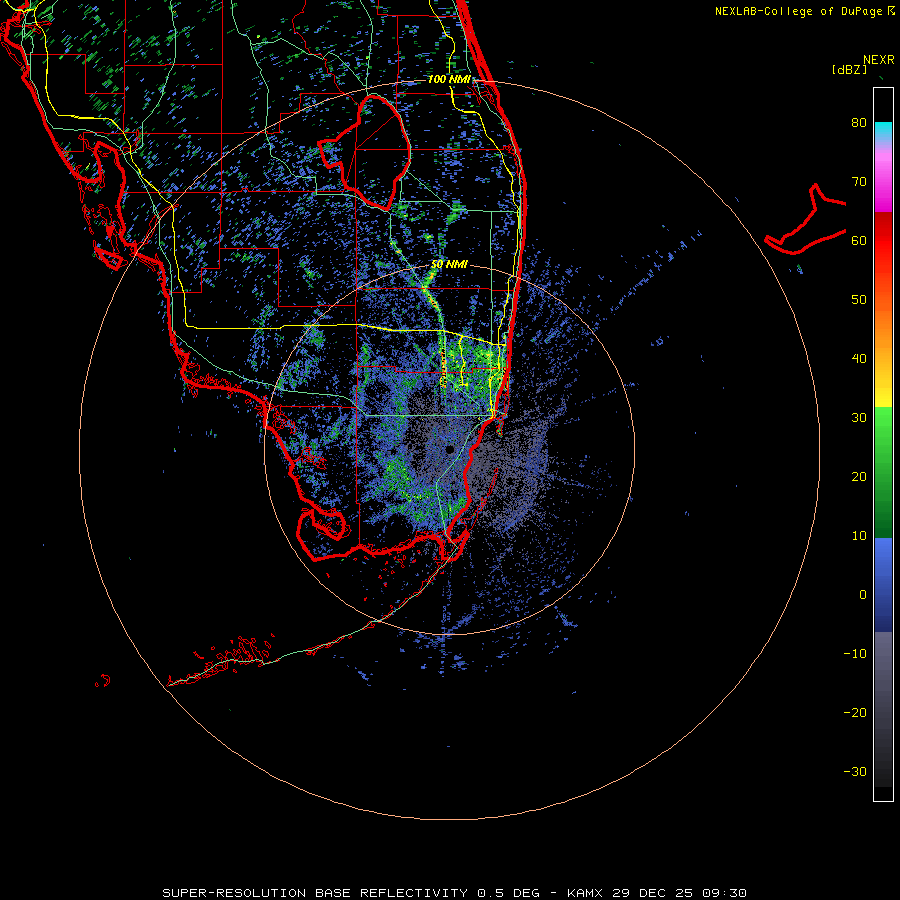Click the 80 value on the dBZ scale

coord(859,122)
